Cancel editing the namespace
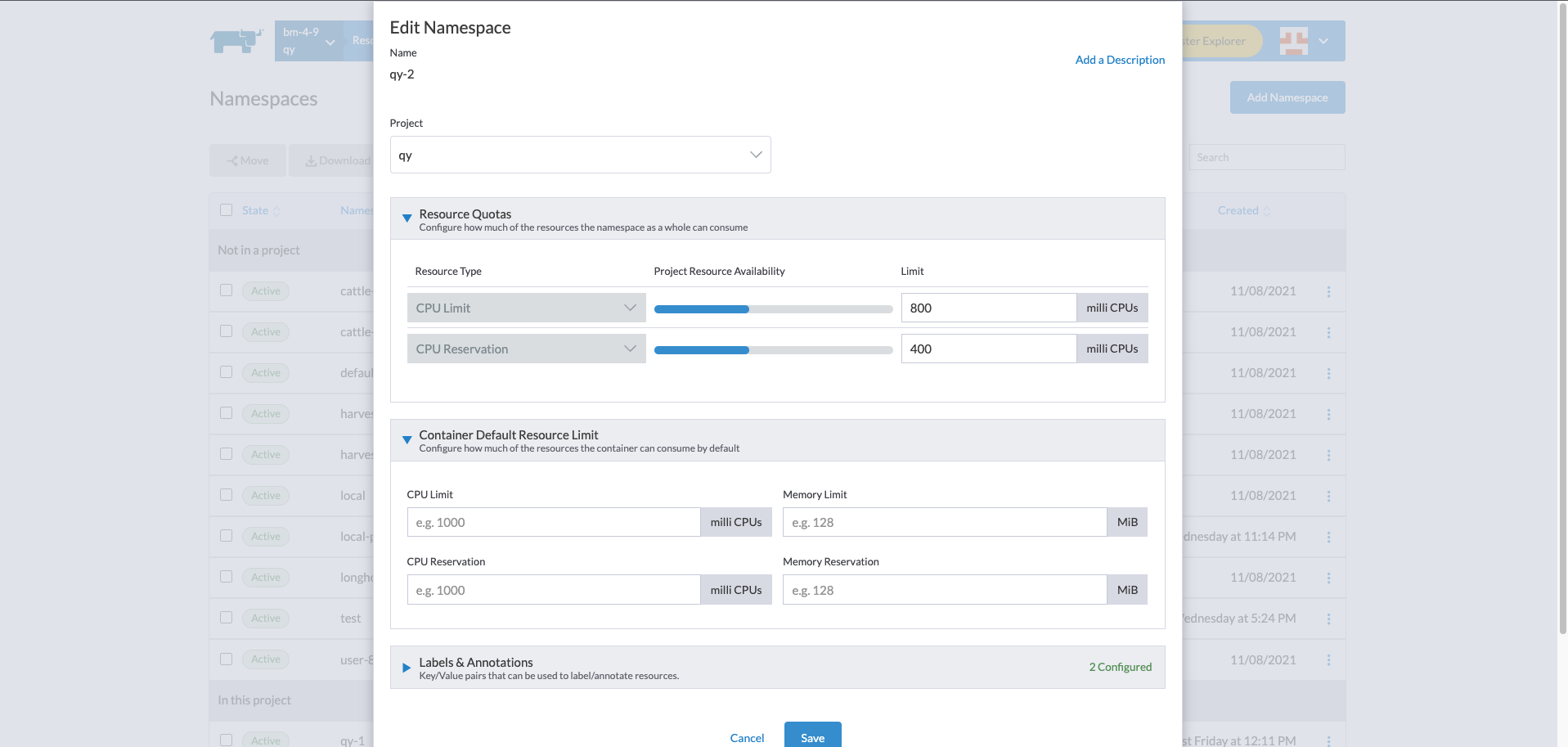1568x747 pixels. click(747, 737)
